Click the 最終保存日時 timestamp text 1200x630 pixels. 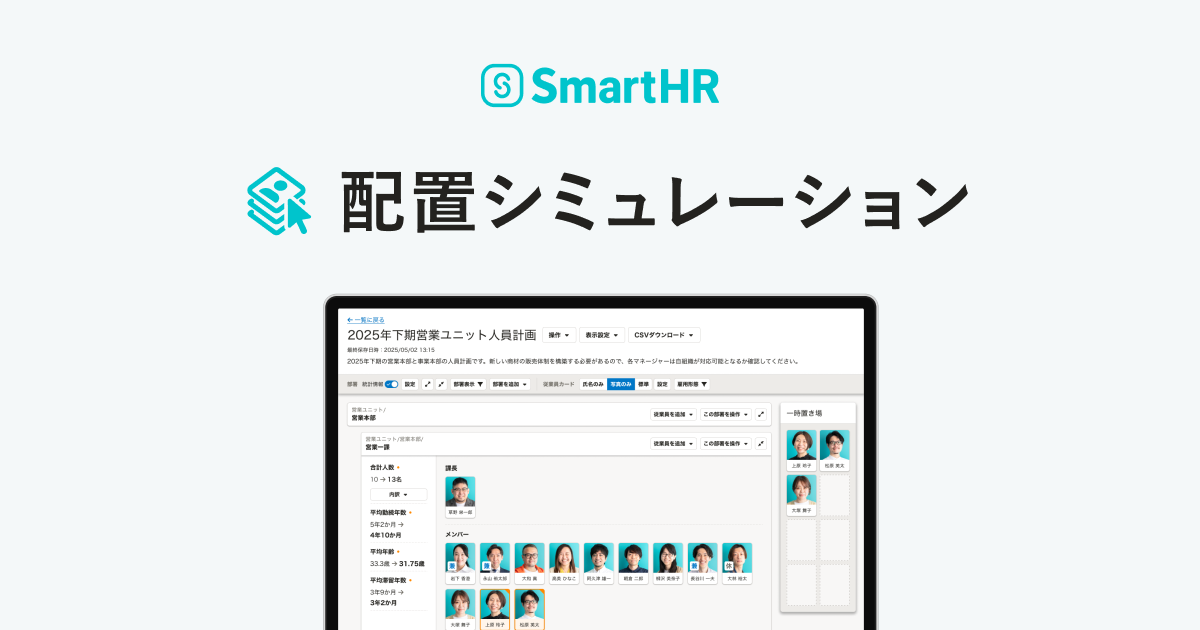coord(391,350)
